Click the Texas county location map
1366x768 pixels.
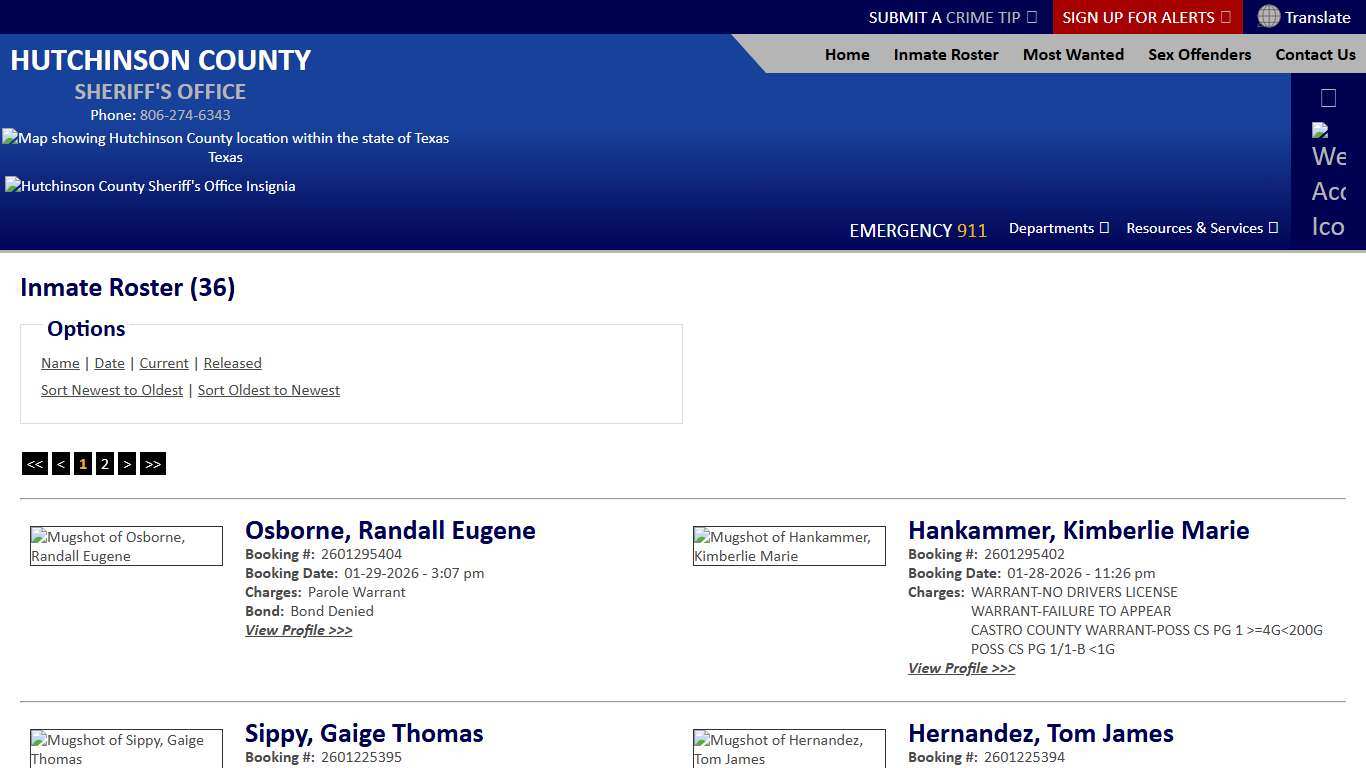(226, 138)
